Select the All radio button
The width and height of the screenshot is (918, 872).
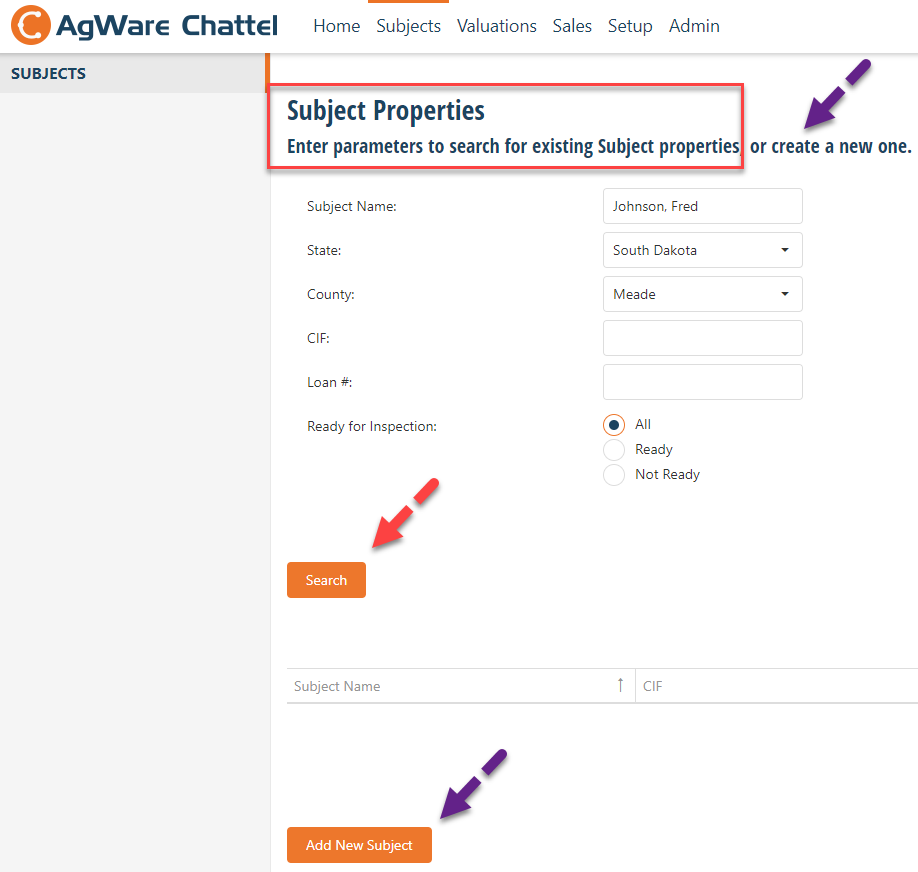[614, 425]
